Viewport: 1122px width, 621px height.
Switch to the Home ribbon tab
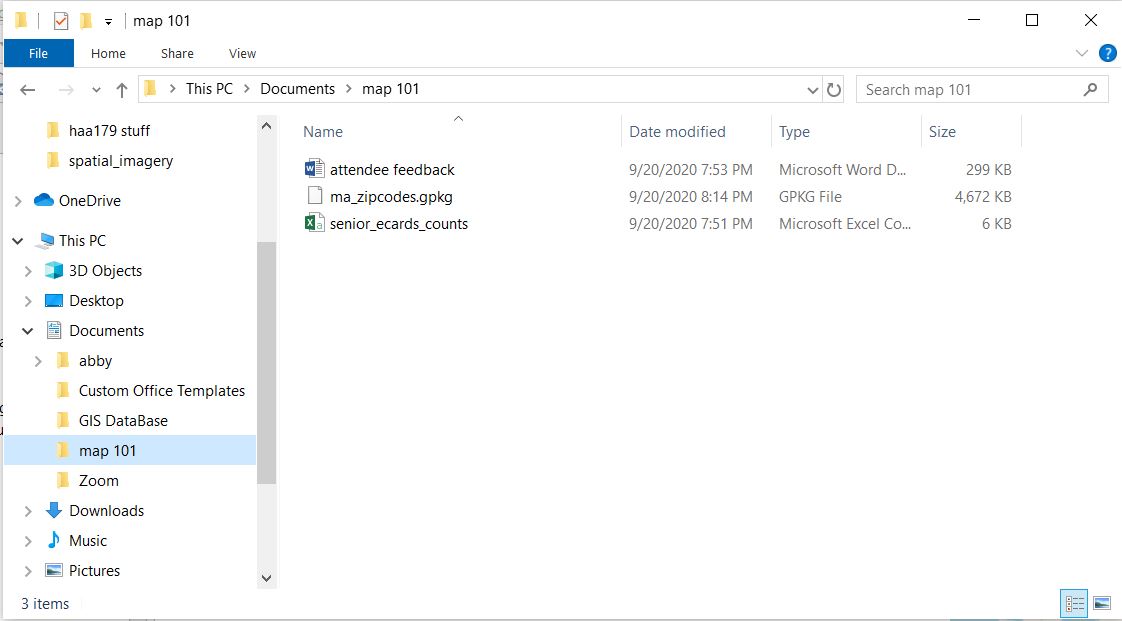tap(108, 53)
